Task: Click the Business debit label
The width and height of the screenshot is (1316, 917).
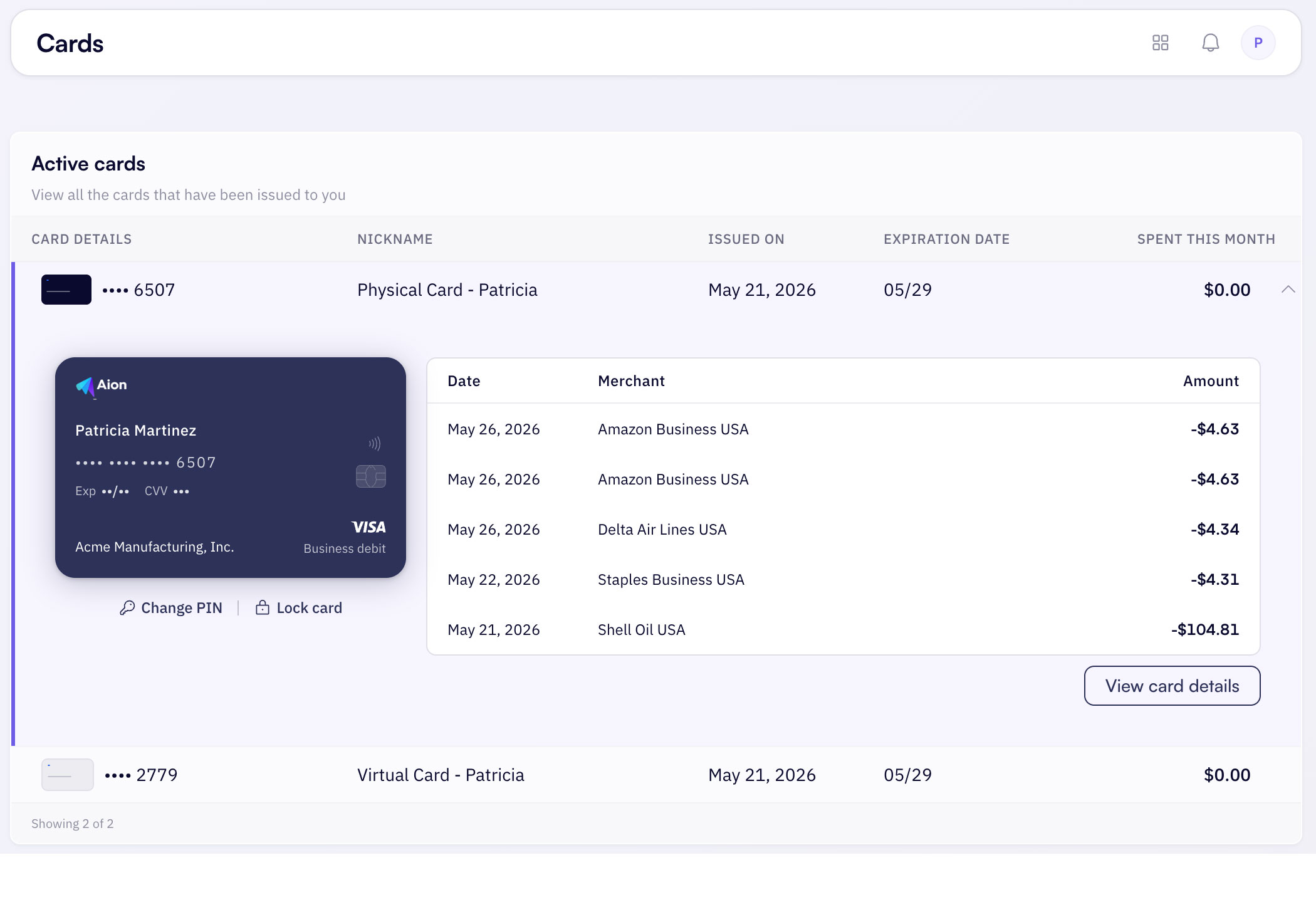Action: pos(345,548)
